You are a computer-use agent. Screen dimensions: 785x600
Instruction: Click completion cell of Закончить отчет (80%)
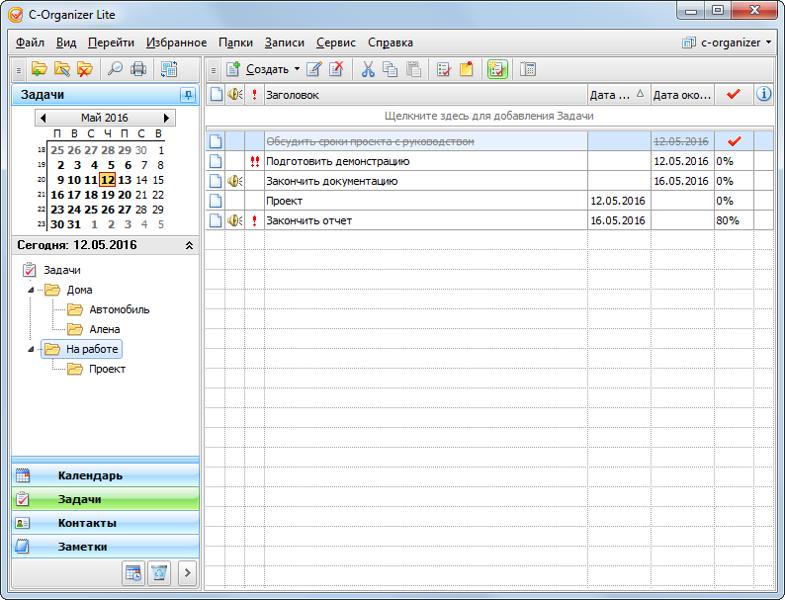733,221
